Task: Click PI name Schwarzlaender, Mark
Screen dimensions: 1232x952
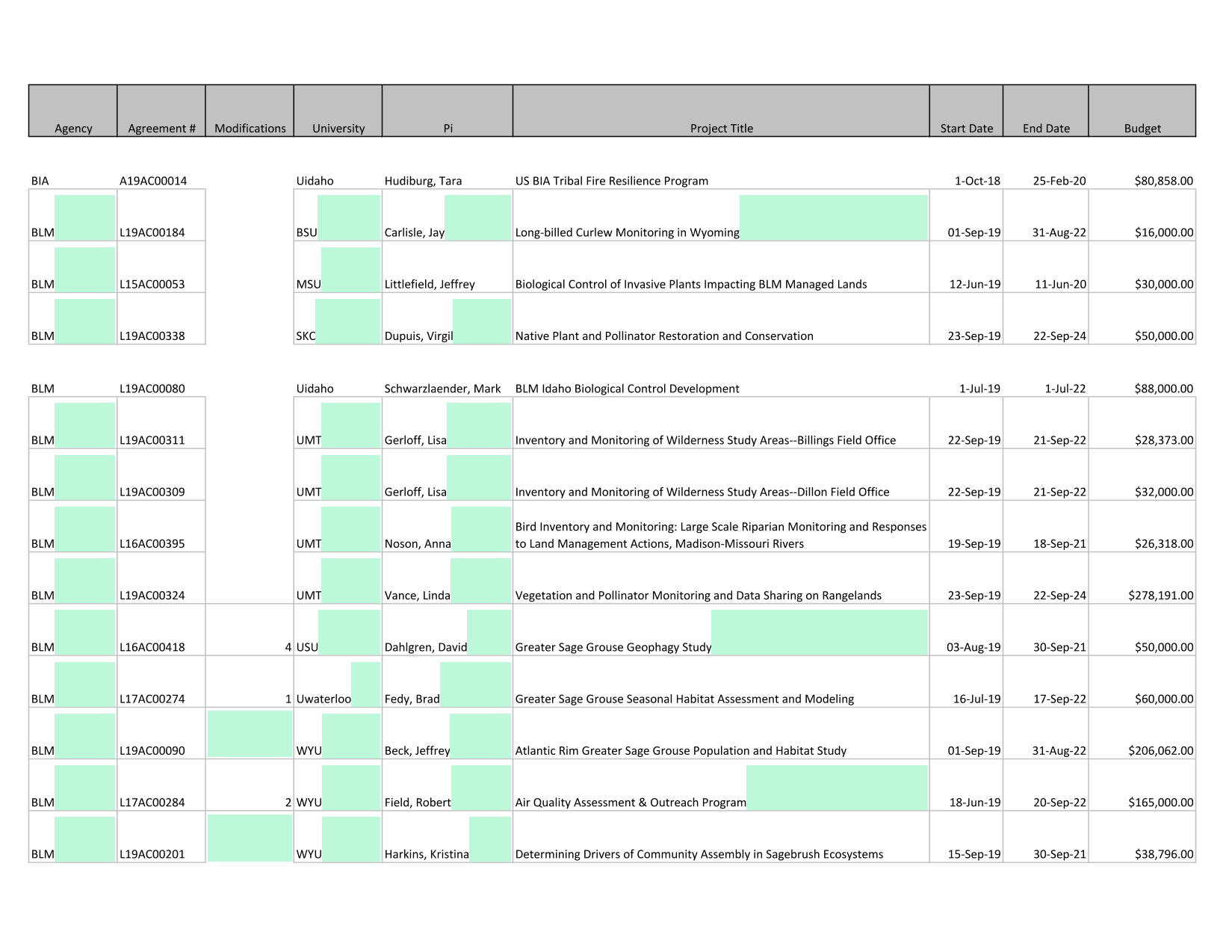Action: point(442,389)
